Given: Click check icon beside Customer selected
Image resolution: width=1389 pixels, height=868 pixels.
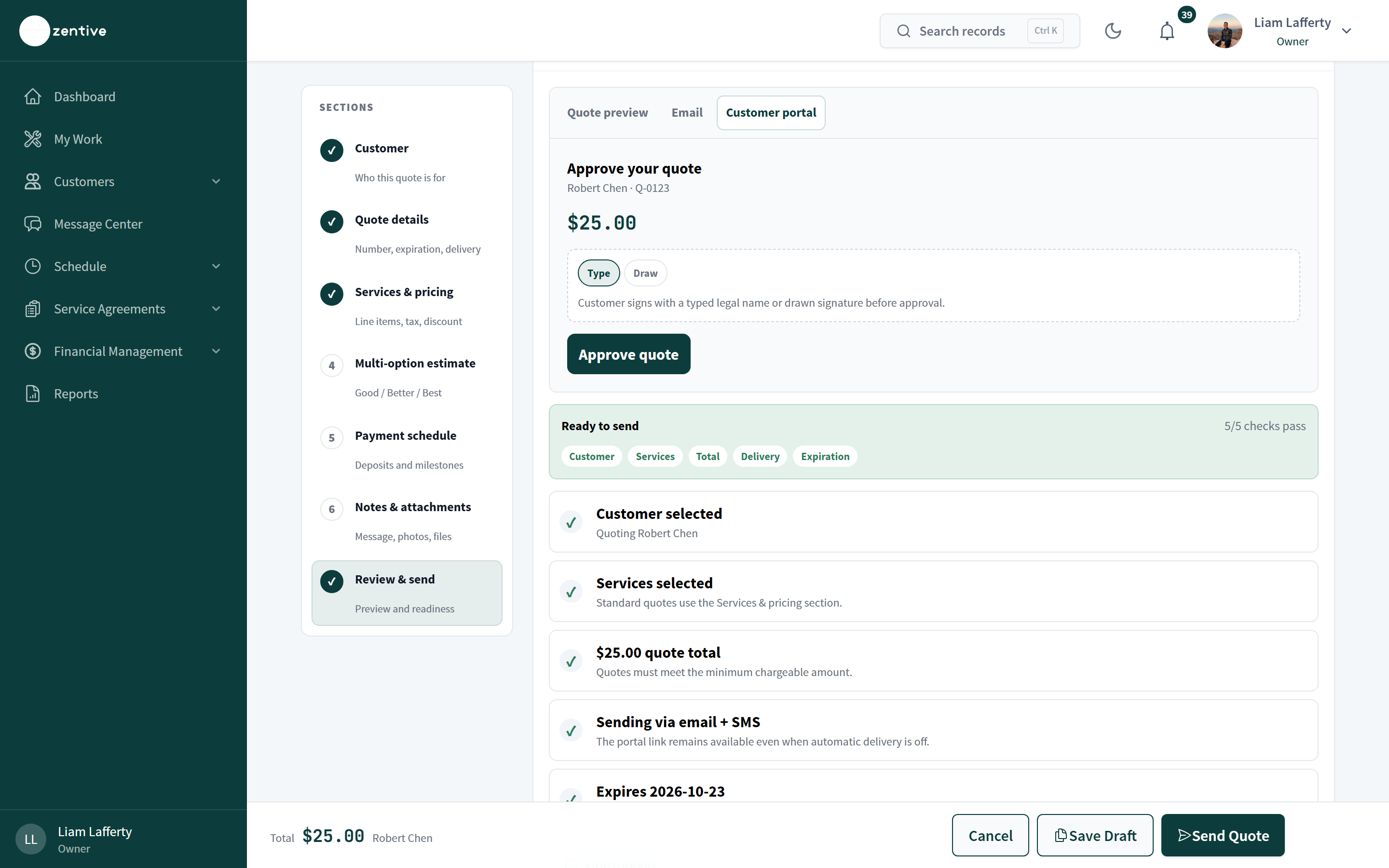Looking at the screenshot, I should click(x=571, y=522).
